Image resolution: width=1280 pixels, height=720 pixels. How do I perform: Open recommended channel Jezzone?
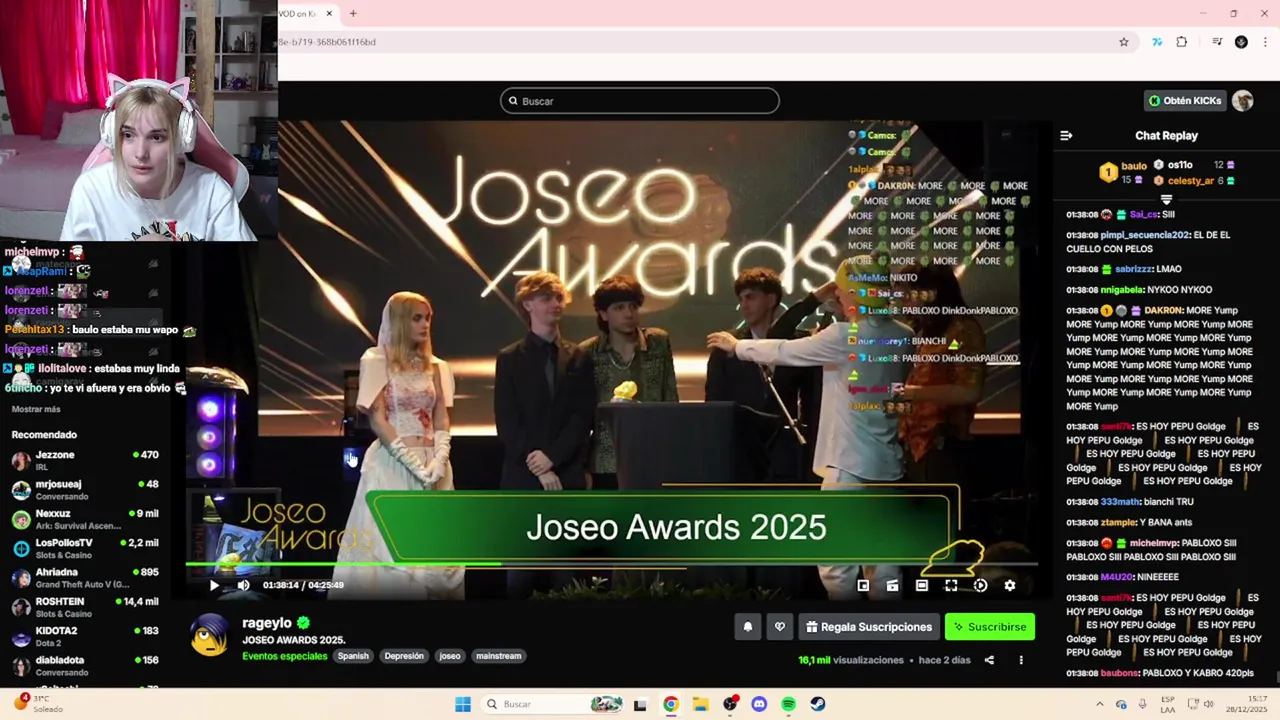coord(85,460)
